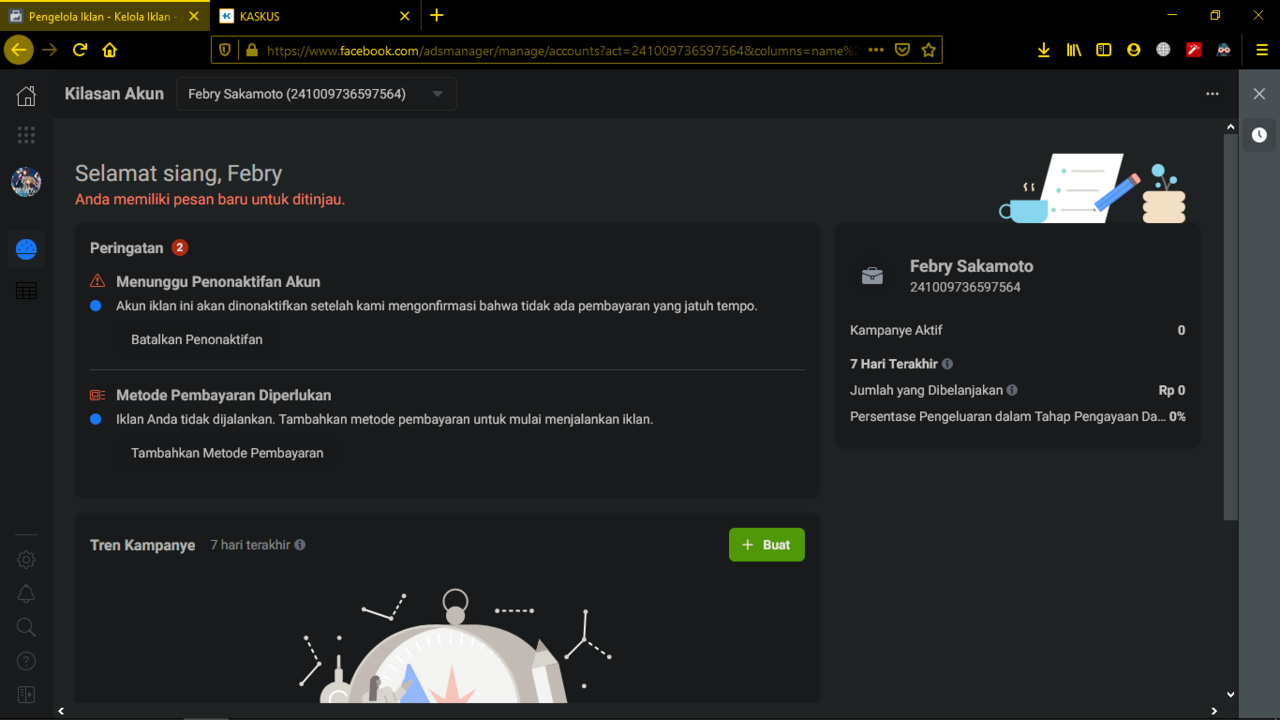
Task: Open settings gear in left sidebar
Action: coord(26,560)
